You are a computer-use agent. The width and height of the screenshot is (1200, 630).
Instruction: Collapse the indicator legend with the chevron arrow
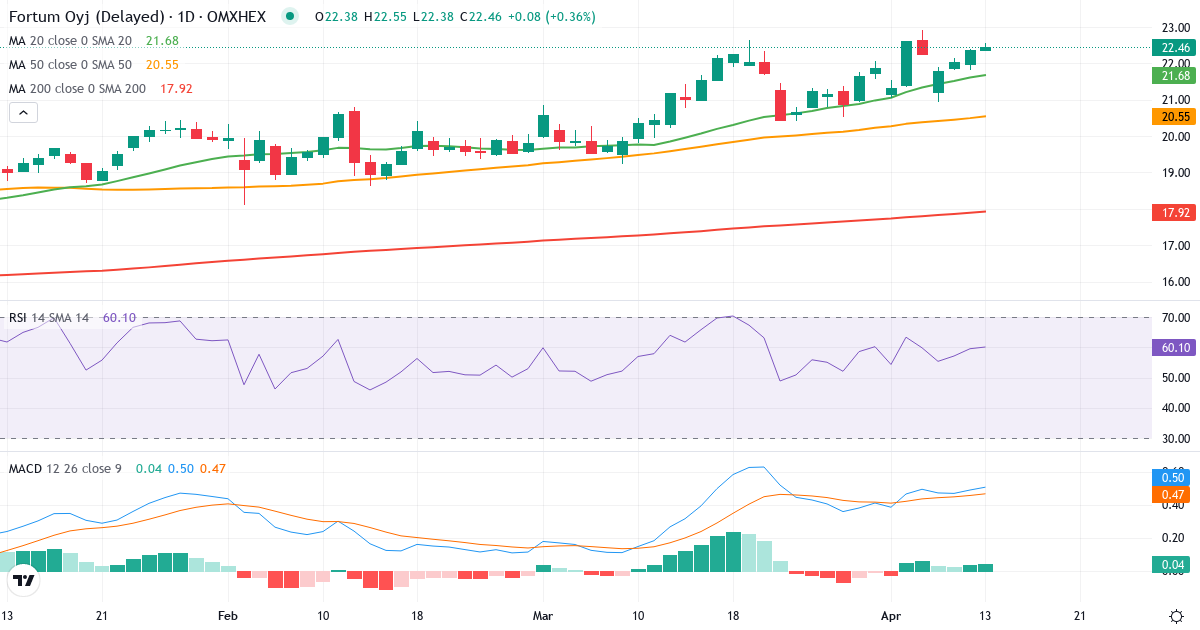pyautogui.click(x=22, y=112)
